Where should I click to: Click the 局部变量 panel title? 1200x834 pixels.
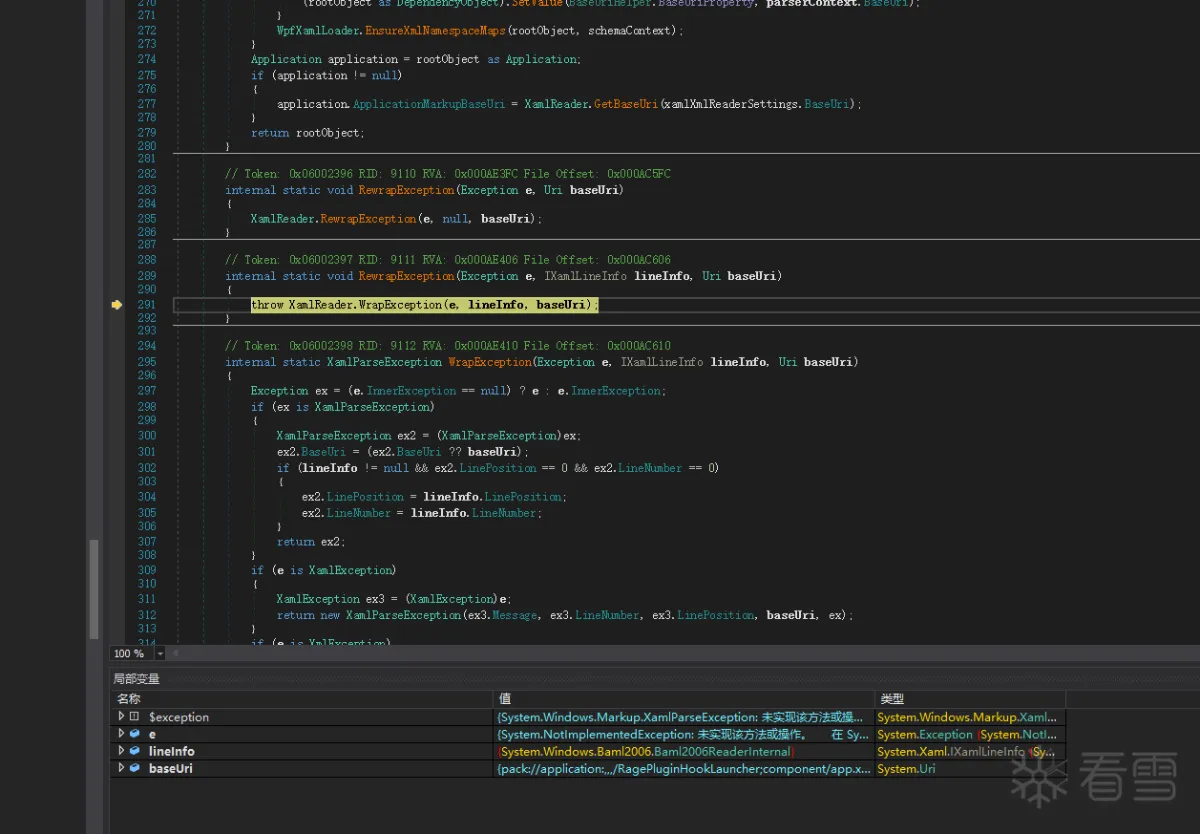pos(136,679)
